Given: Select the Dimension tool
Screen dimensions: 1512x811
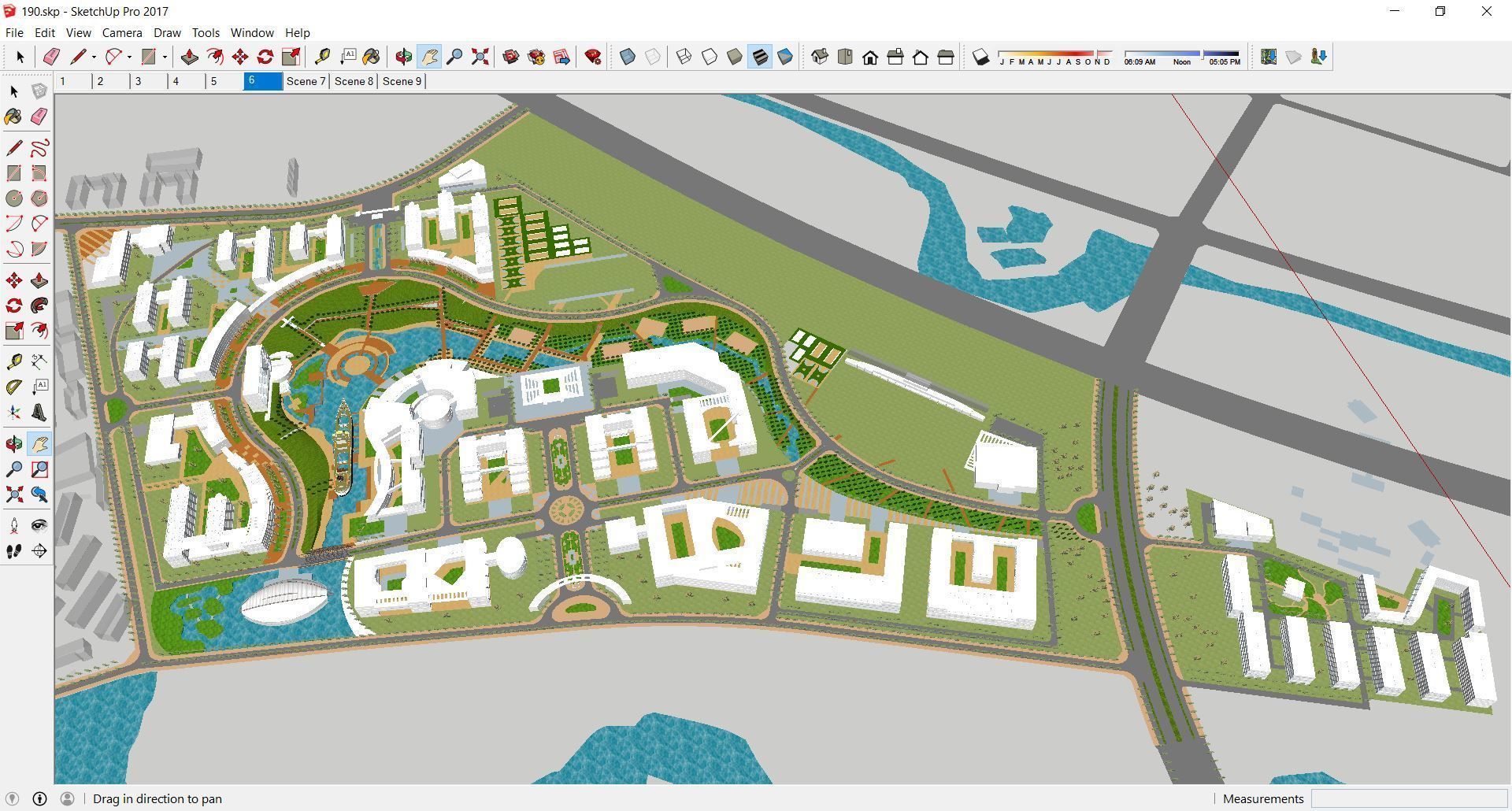Looking at the screenshot, I should click(x=39, y=361).
